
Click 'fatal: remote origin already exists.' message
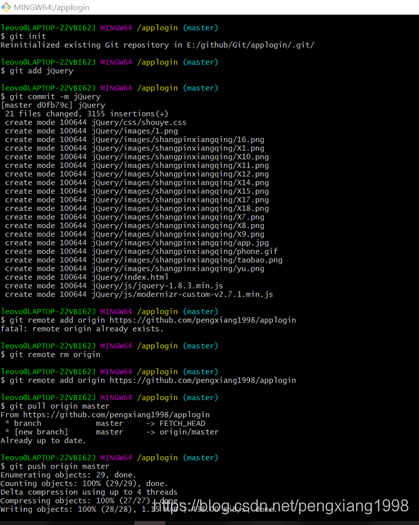tap(82, 329)
